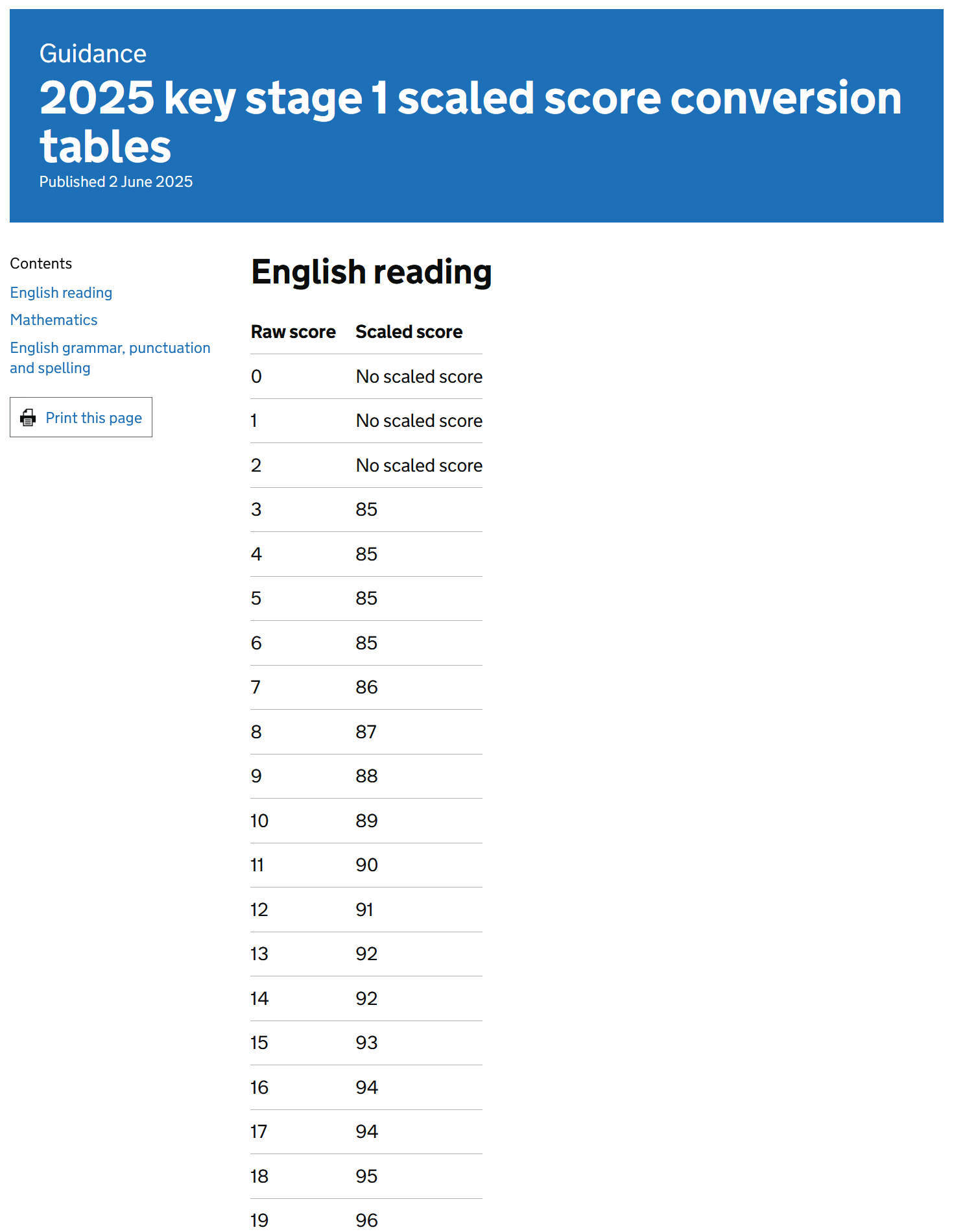The image size is (954, 1232).
Task: Click scaled score 87 in the table
Action: [366, 732]
